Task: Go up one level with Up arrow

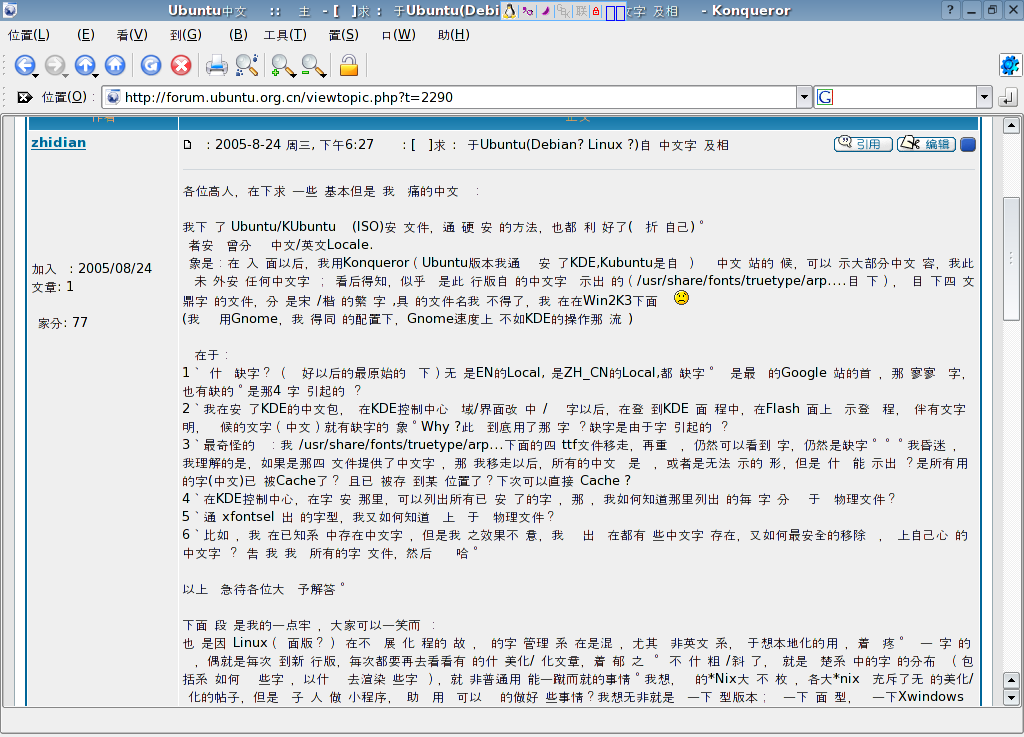Action: (x=85, y=65)
